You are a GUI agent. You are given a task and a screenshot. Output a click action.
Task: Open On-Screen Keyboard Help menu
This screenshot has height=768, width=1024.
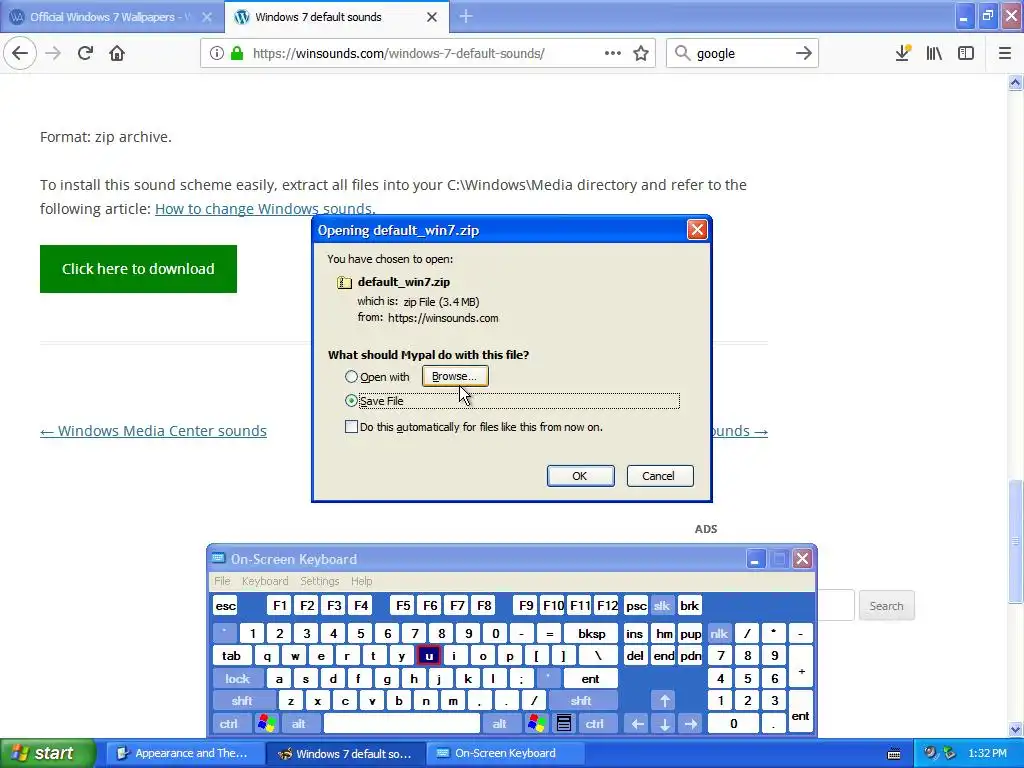pos(361,581)
